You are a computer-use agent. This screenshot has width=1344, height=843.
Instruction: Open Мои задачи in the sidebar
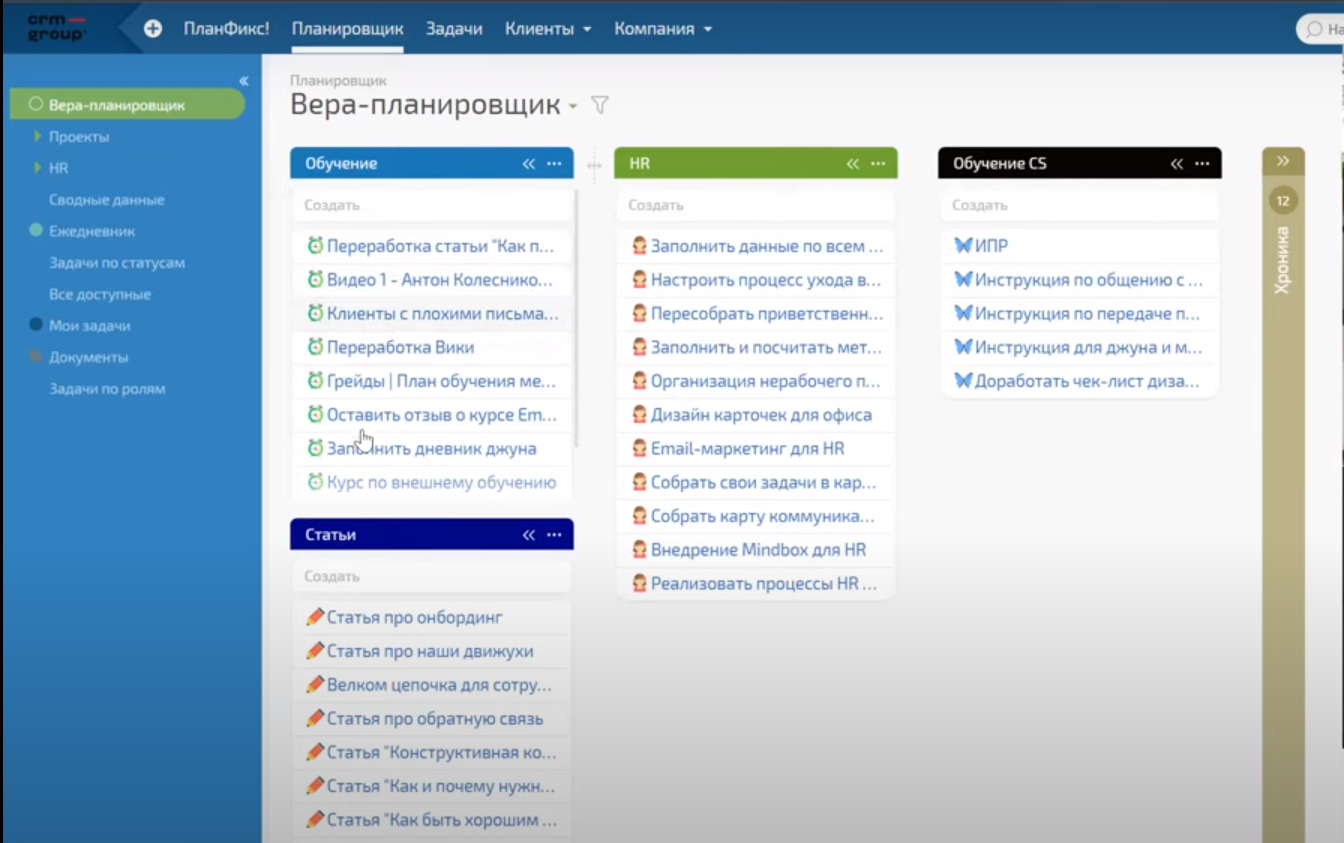point(90,326)
